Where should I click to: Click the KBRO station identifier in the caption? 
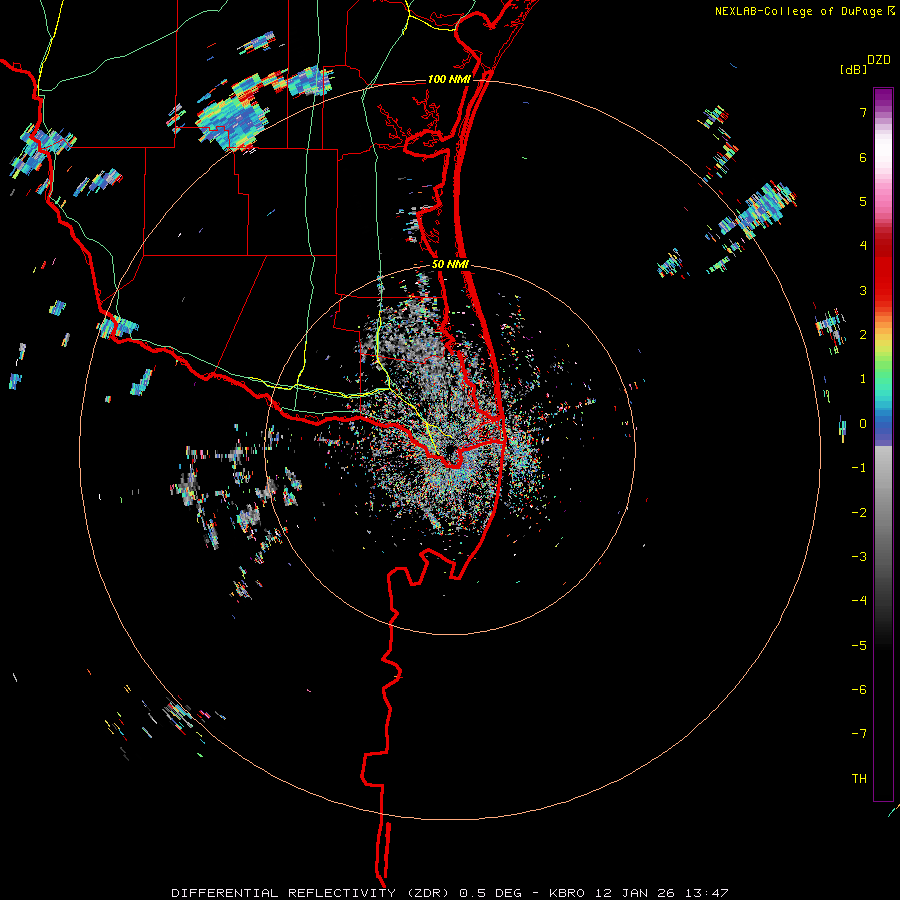(567, 893)
